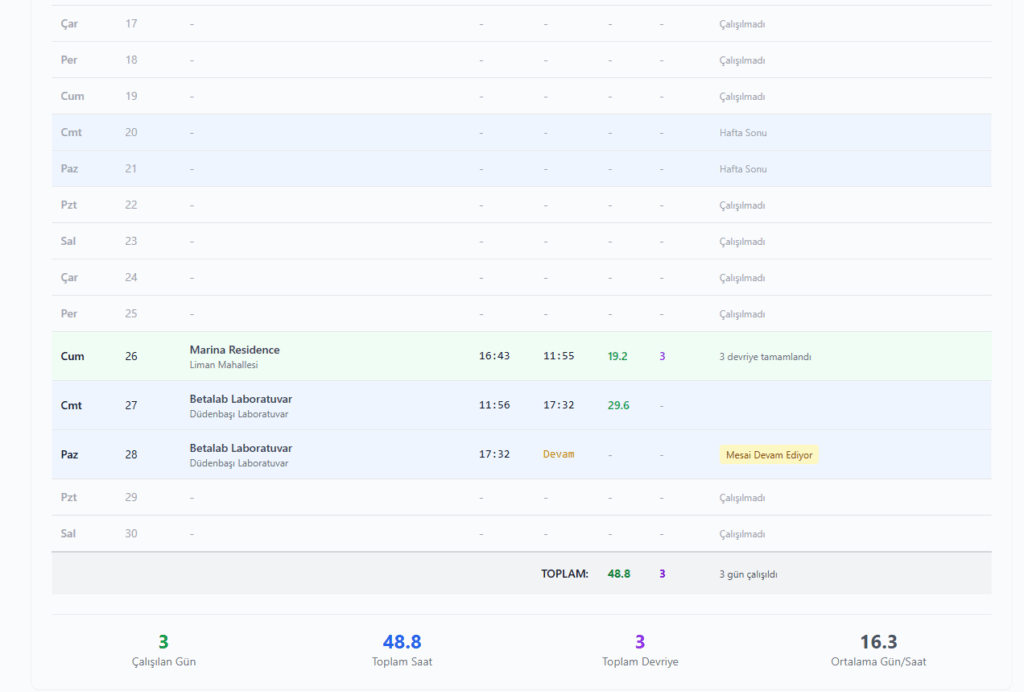Click the TOPLAM label in the footer row
Image resolution: width=1024 pixels, height=692 pixels.
564,574
